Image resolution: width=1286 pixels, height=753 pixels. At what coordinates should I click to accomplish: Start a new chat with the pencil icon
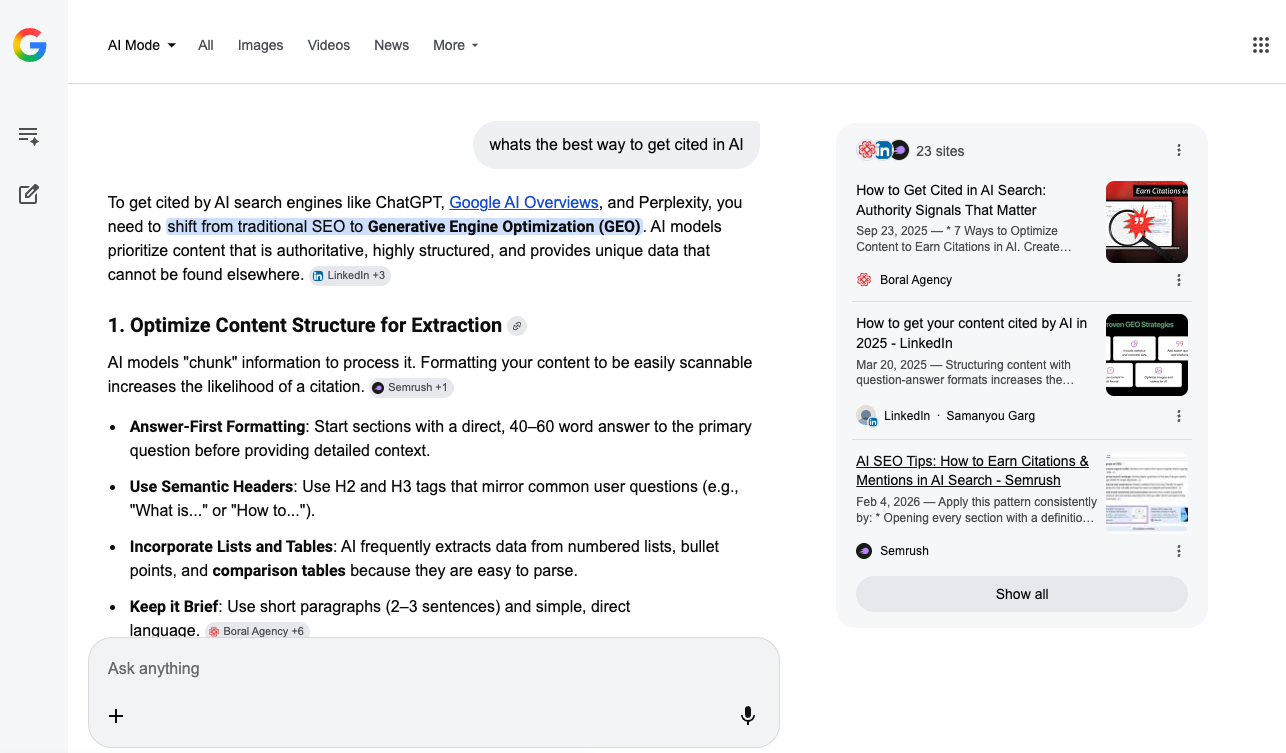[29, 194]
